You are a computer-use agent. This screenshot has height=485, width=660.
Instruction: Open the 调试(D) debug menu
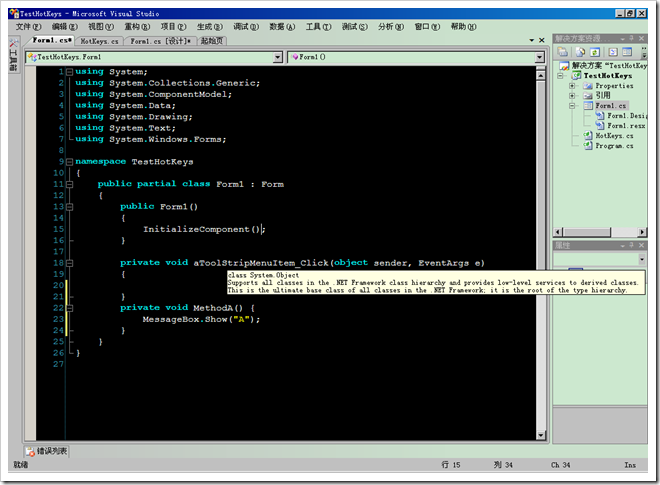[246, 27]
